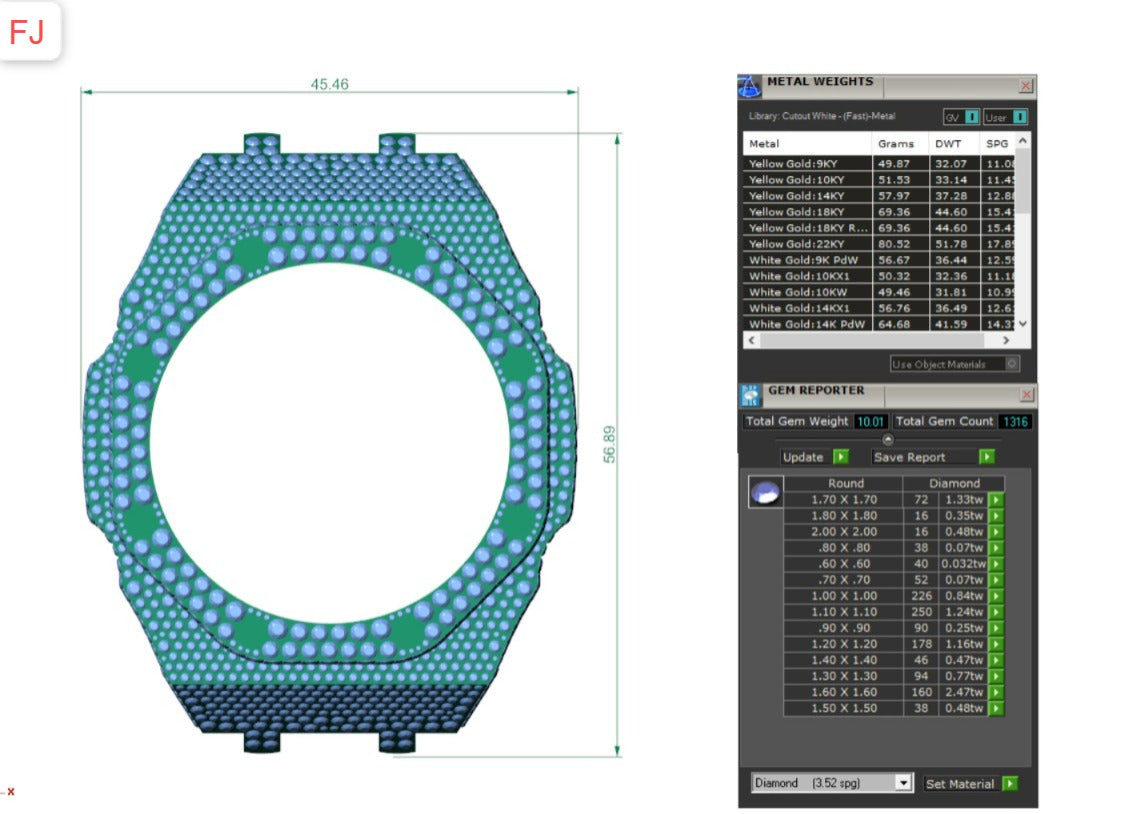The width and height of the screenshot is (1121, 814).
Task: Click the Gem Reporter panel icon
Action: pyautogui.click(x=750, y=394)
